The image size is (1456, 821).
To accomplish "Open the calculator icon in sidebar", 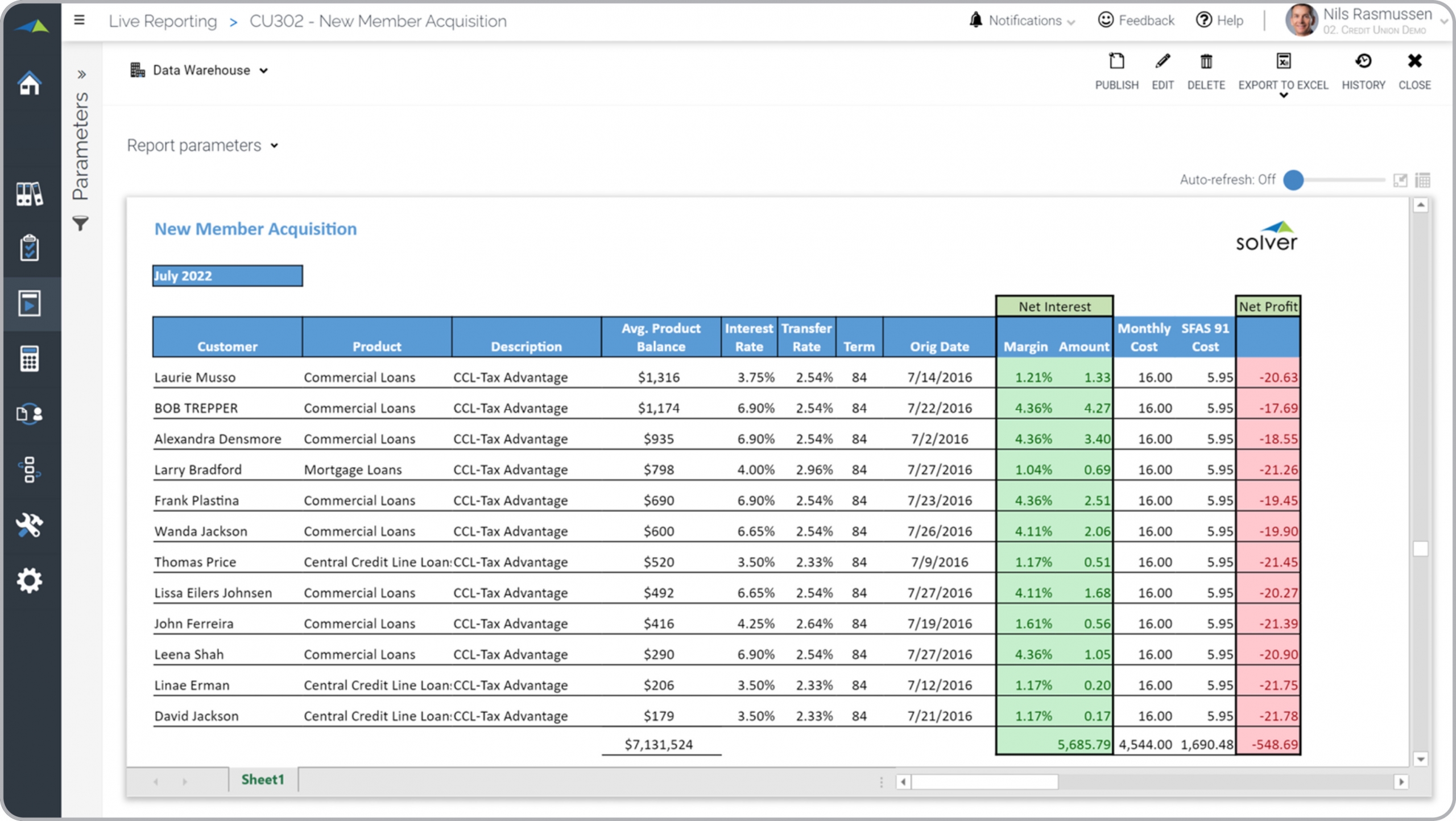I will pyautogui.click(x=30, y=358).
